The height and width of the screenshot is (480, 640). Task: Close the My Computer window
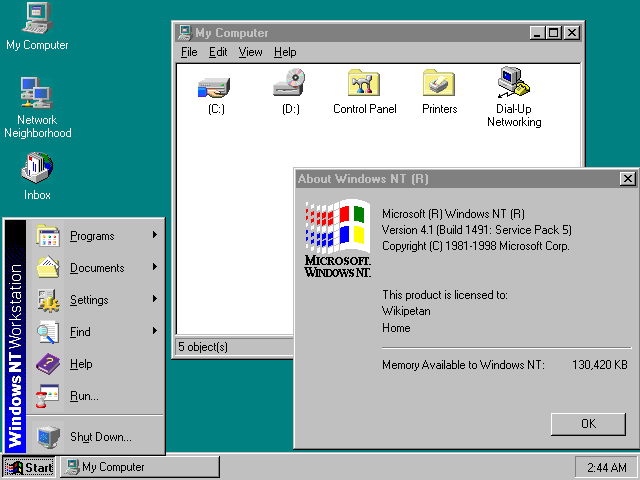click(x=572, y=33)
